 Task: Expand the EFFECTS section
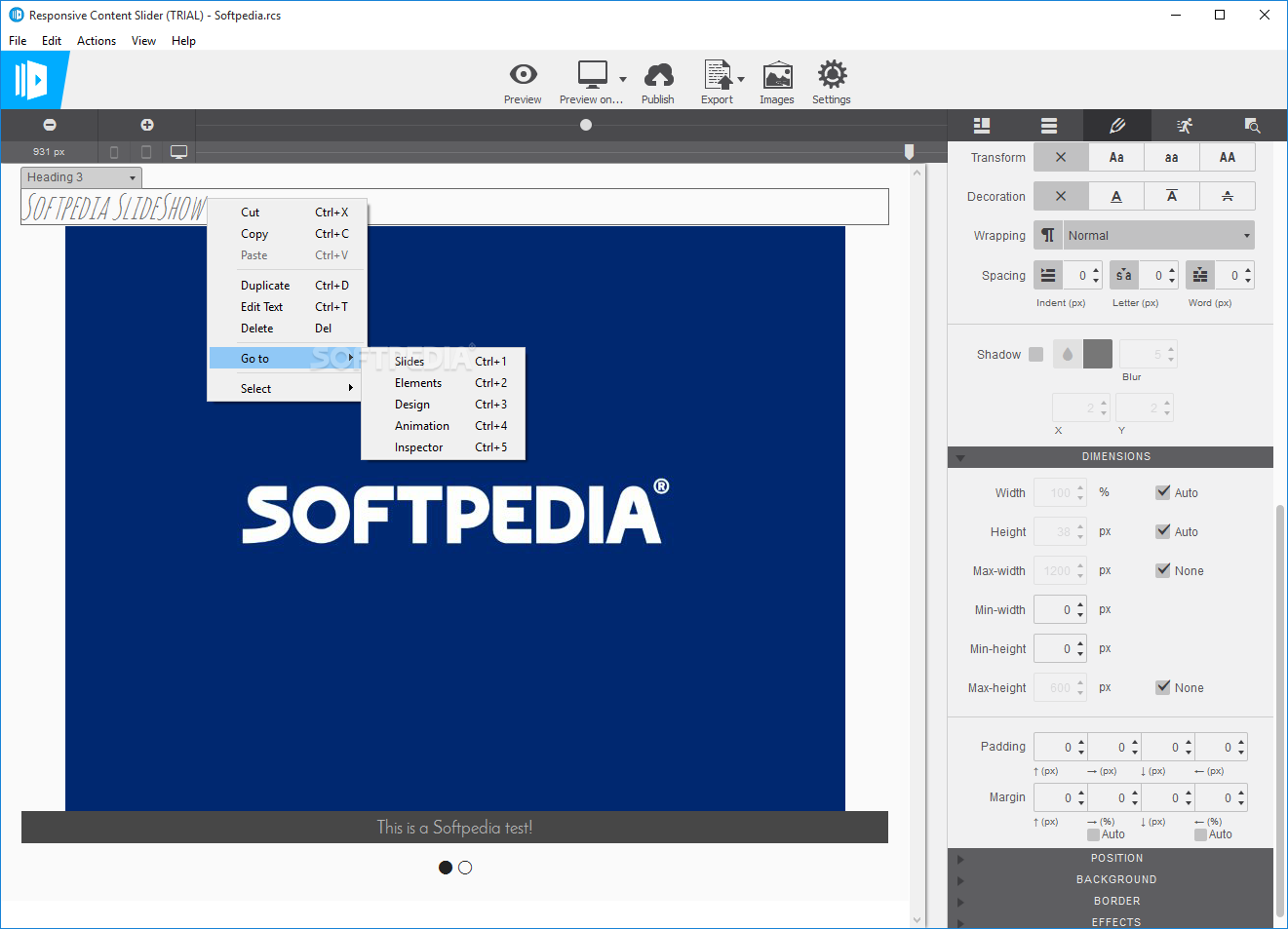1111,921
